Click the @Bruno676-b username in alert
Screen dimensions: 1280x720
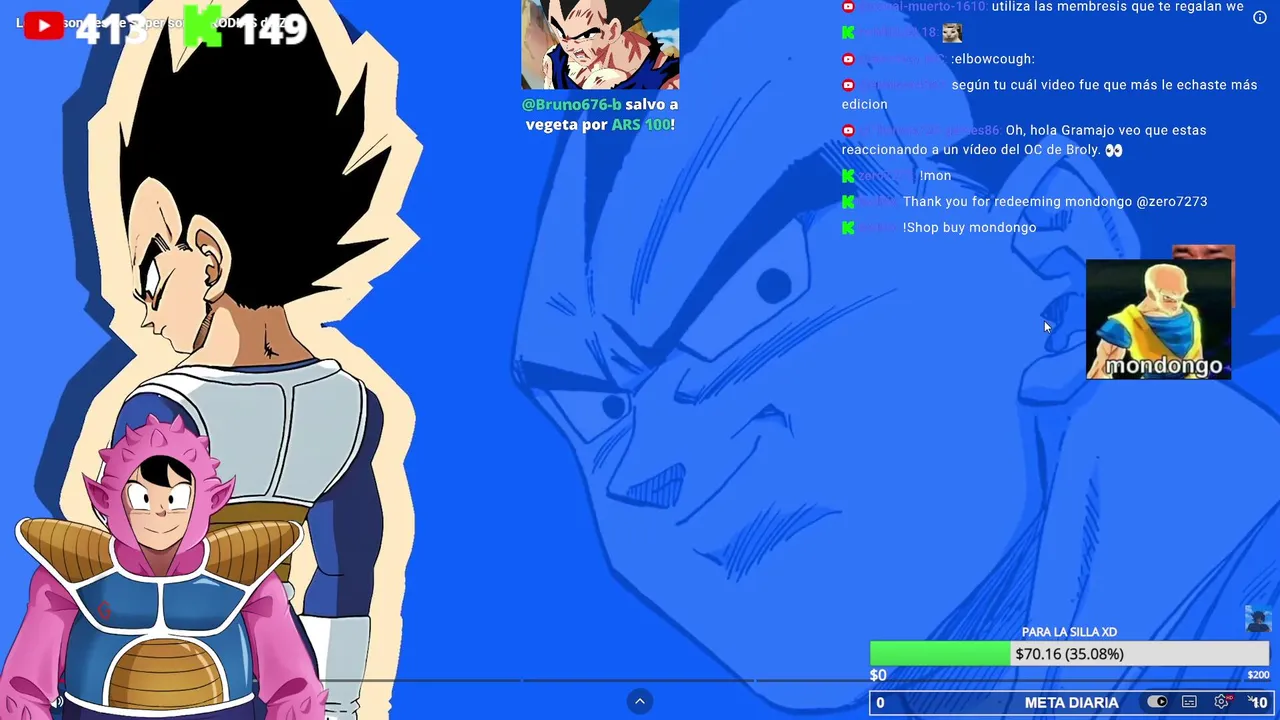click(x=571, y=104)
